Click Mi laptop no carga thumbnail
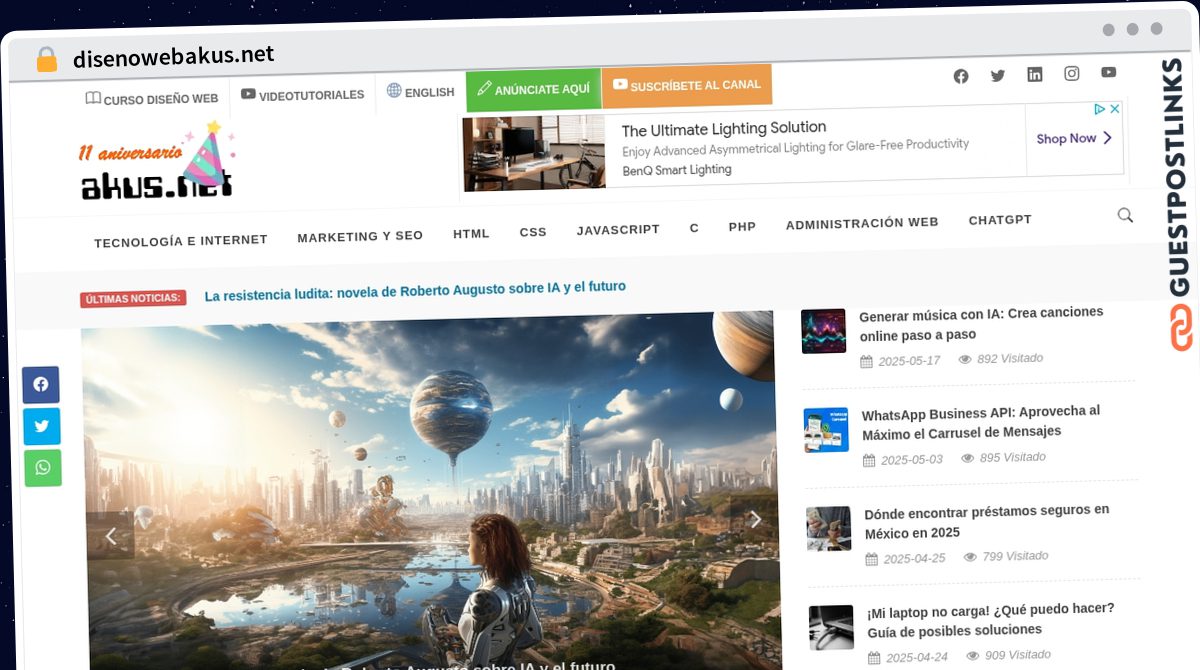This screenshot has width=1200, height=670. [831, 628]
